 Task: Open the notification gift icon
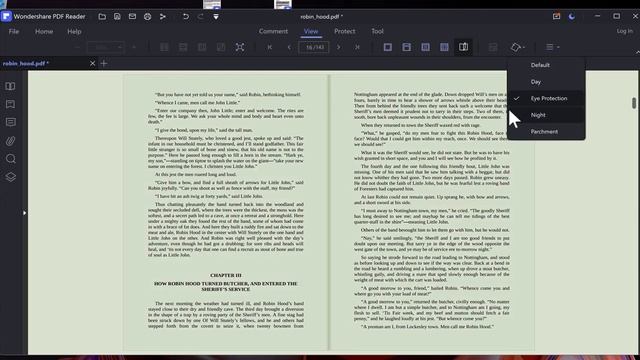[556, 17]
